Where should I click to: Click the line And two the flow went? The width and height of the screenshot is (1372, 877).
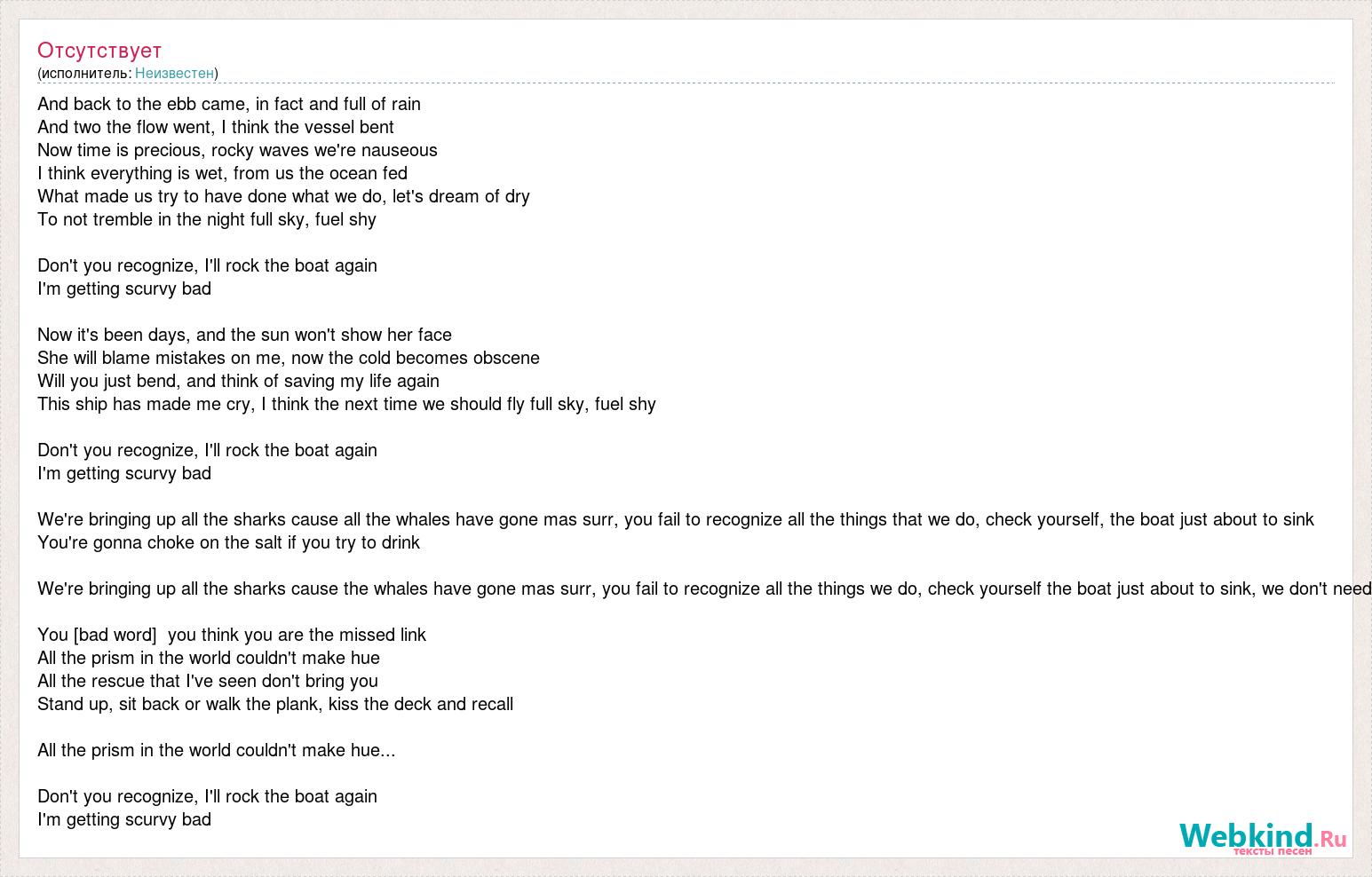(x=216, y=127)
